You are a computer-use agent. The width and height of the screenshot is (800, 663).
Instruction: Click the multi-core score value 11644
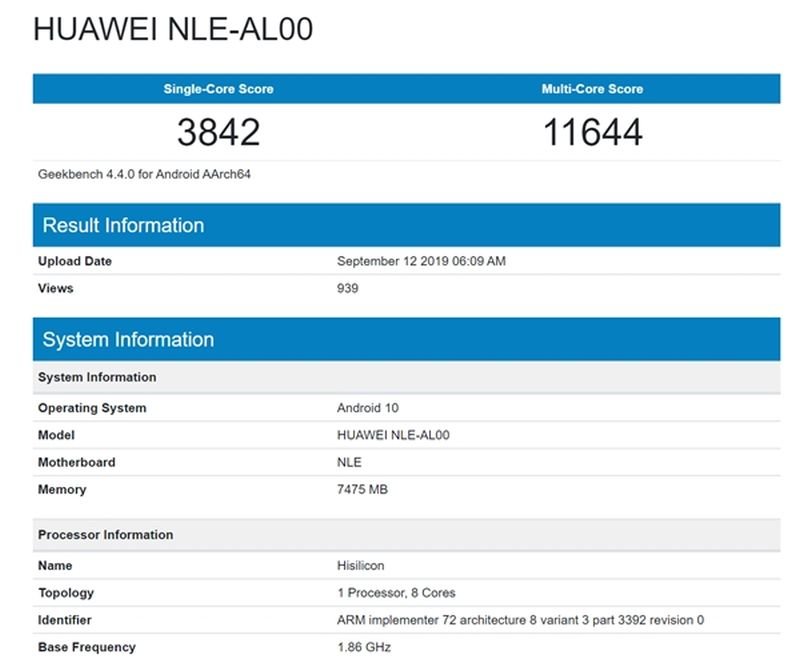click(592, 132)
